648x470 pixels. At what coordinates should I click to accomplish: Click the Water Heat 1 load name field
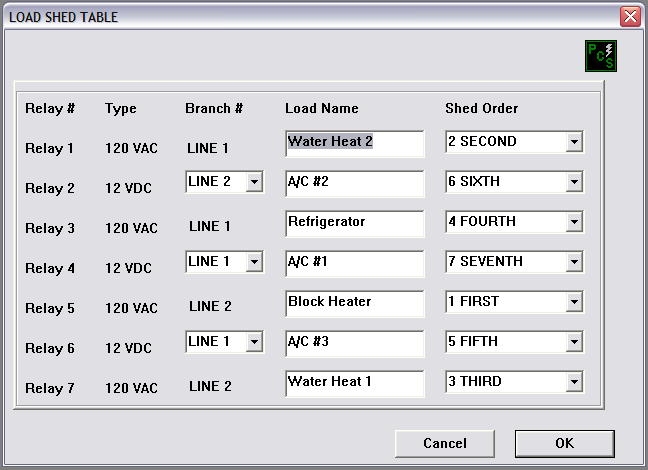click(x=355, y=384)
